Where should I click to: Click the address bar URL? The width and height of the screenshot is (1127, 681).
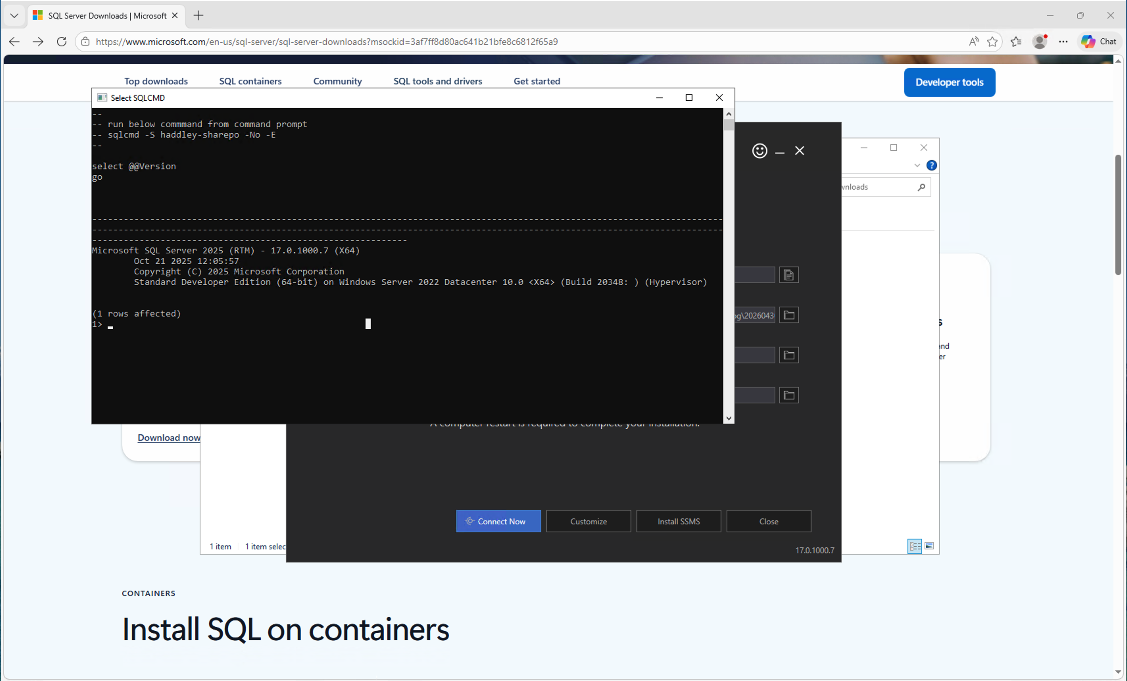[326, 42]
